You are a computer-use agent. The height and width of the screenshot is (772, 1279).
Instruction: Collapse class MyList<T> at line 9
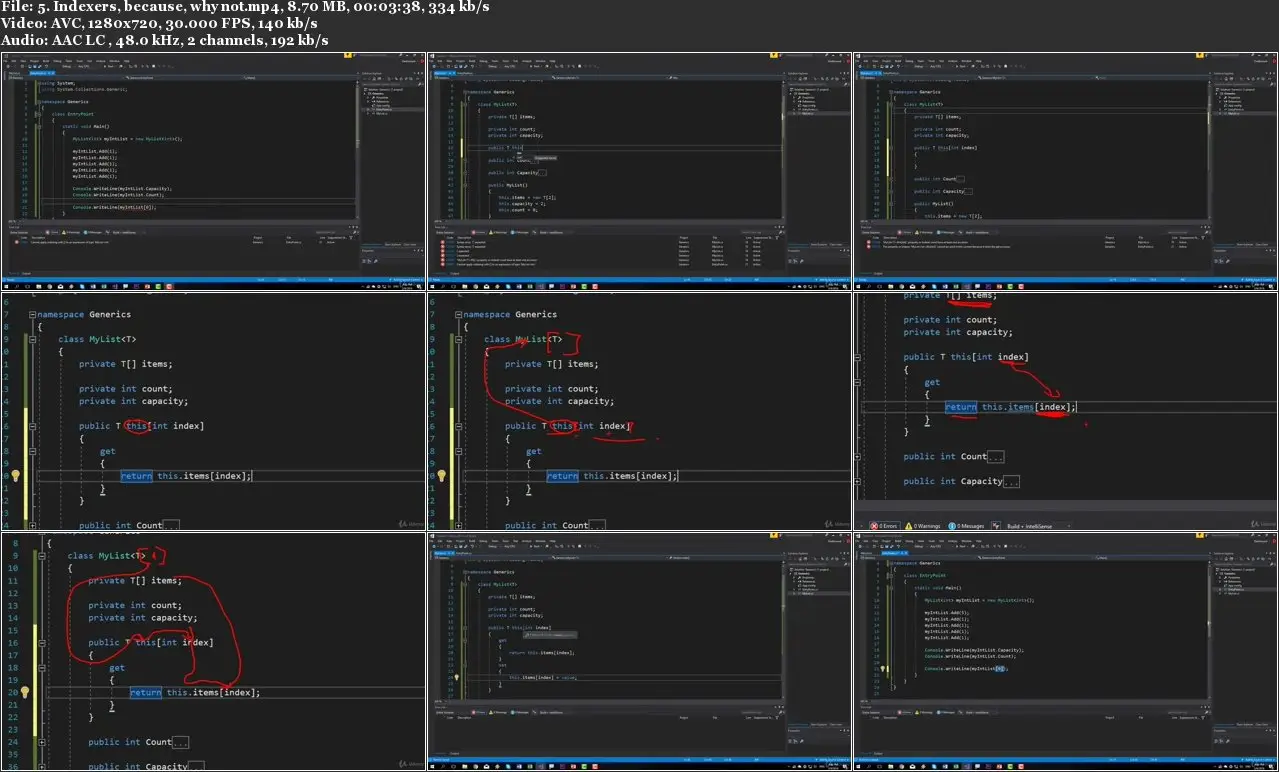[43, 555]
